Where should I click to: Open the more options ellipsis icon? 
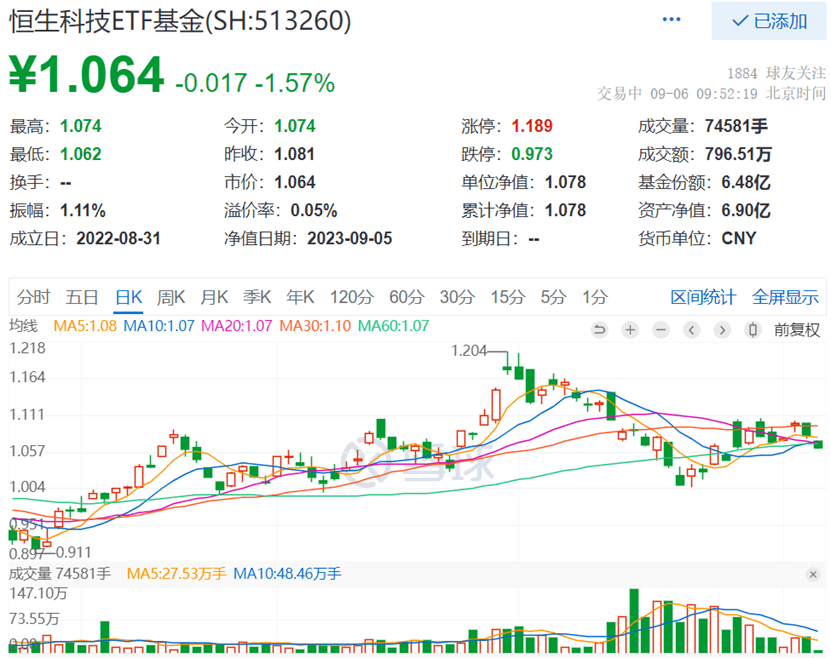pyautogui.click(x=671, y=19)
